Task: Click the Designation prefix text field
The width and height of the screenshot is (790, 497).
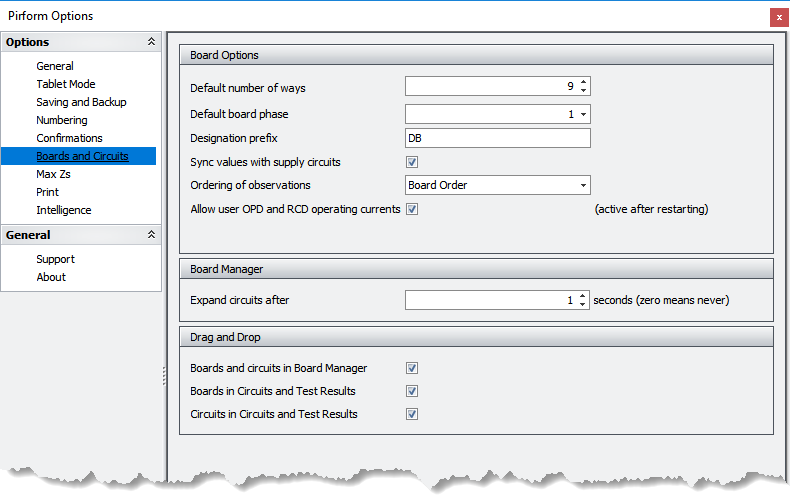Action: click(x=497, y=138)
